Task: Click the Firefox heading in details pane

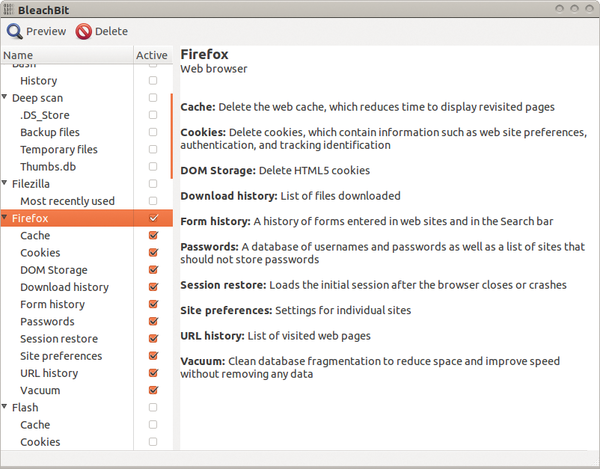Action: click(204, 54)
